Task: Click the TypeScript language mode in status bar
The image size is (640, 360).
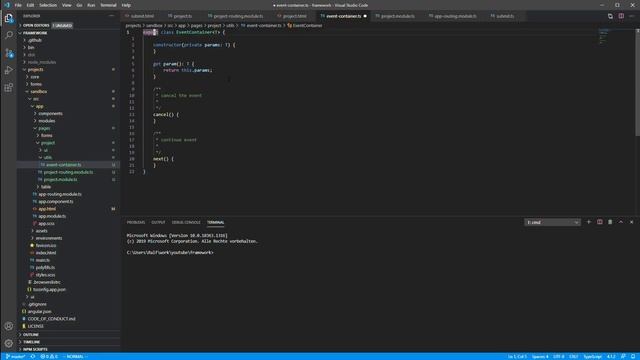Action: (x=592, y=356)
